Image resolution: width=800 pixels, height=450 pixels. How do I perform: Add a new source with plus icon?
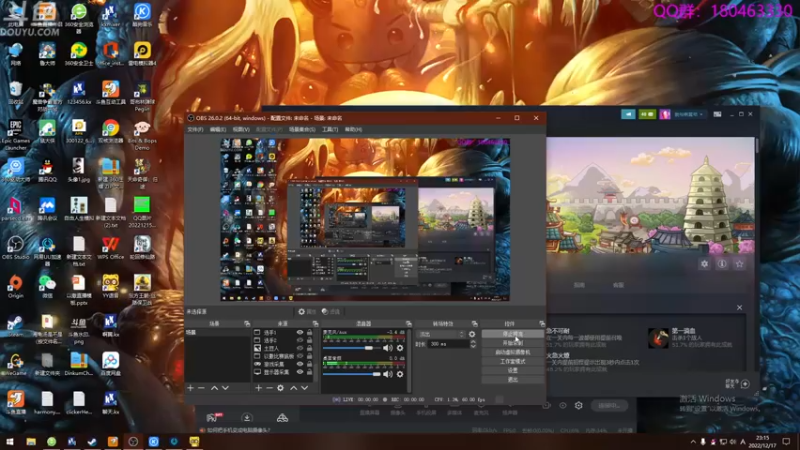[x=258, y=388]
